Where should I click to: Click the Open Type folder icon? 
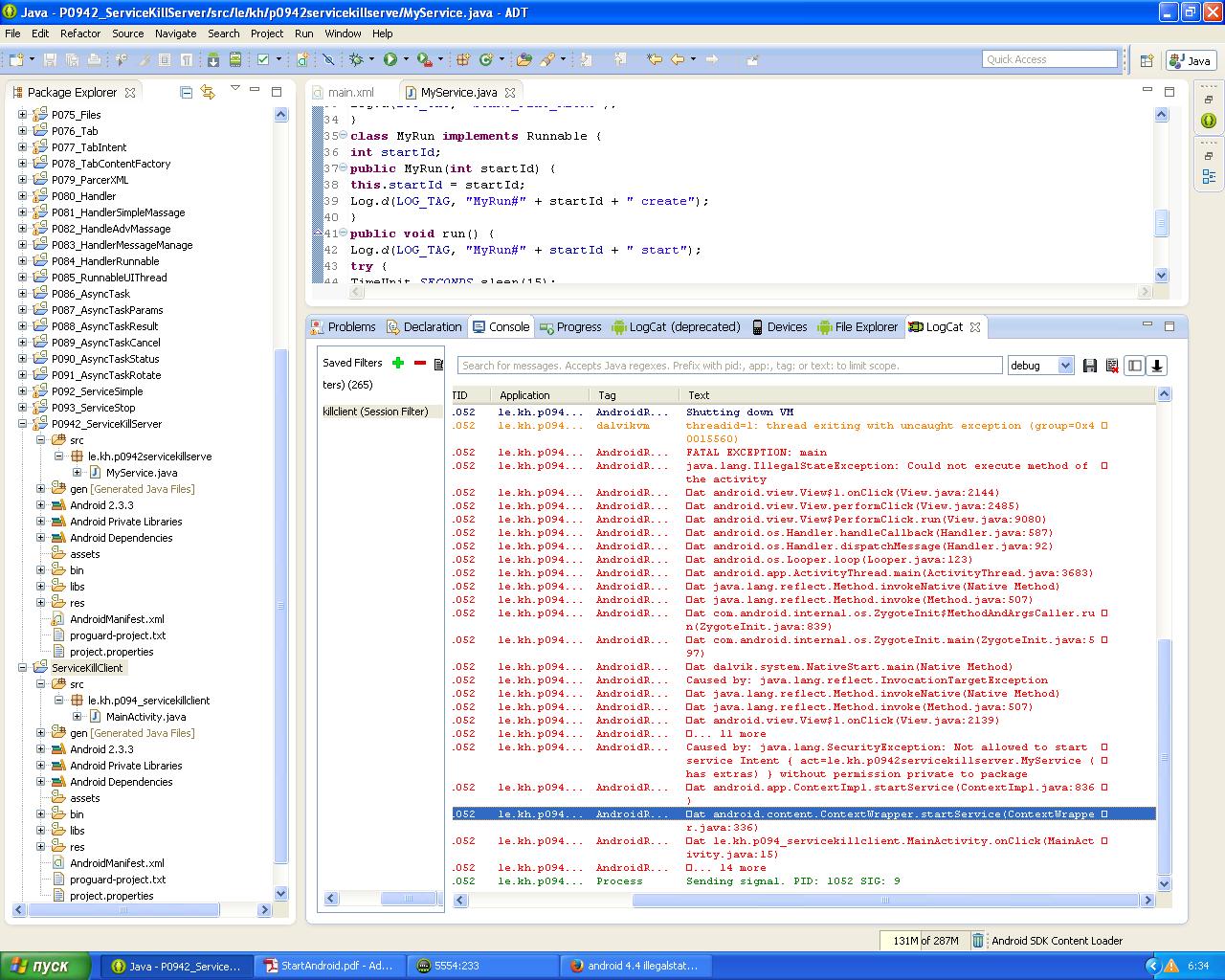[523, 59]
